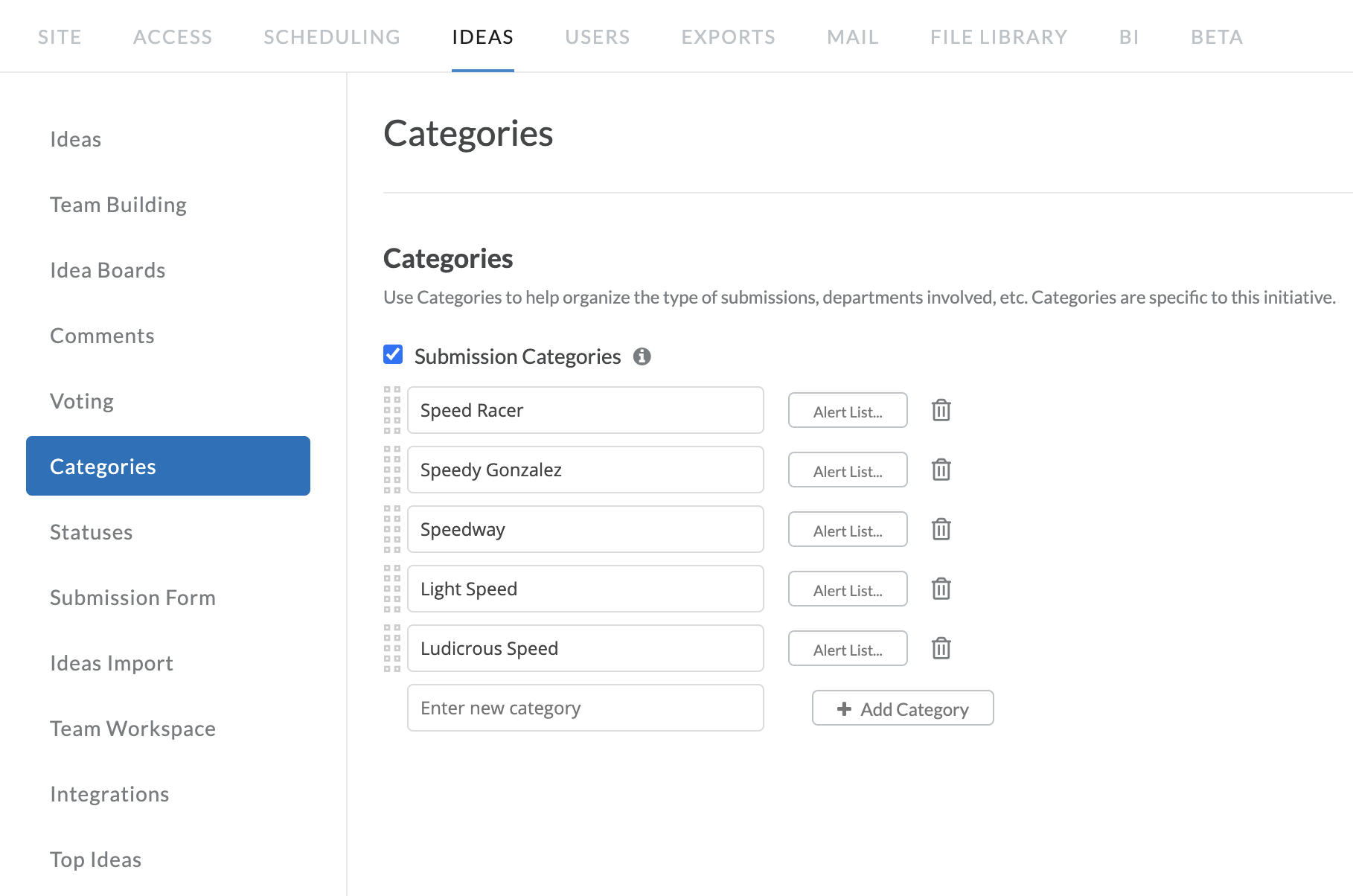This screenshot has height=896, width=1353.
Task: Edit the Speedy Gonzalez category name
Action: (x=586, y=470)
